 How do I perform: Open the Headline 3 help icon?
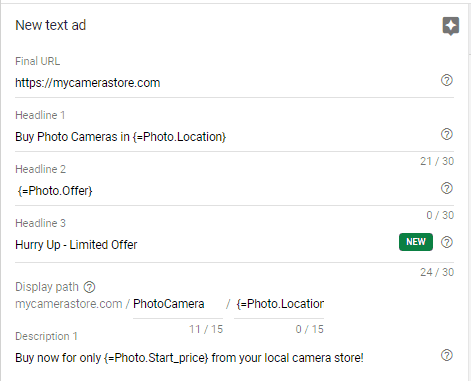[447, 242]
